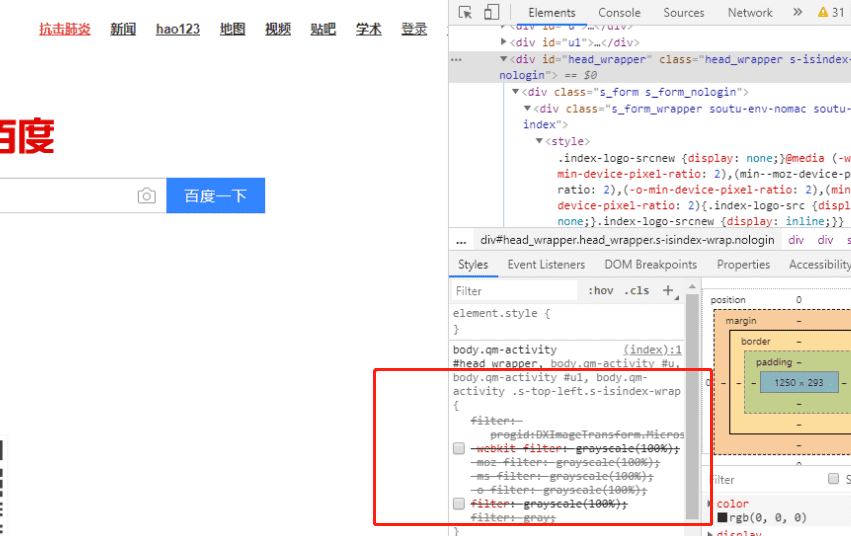Open the Accessibility sub-tab
Screen dimensions: 851x536
pyautogui.click(x=820, y=264)
